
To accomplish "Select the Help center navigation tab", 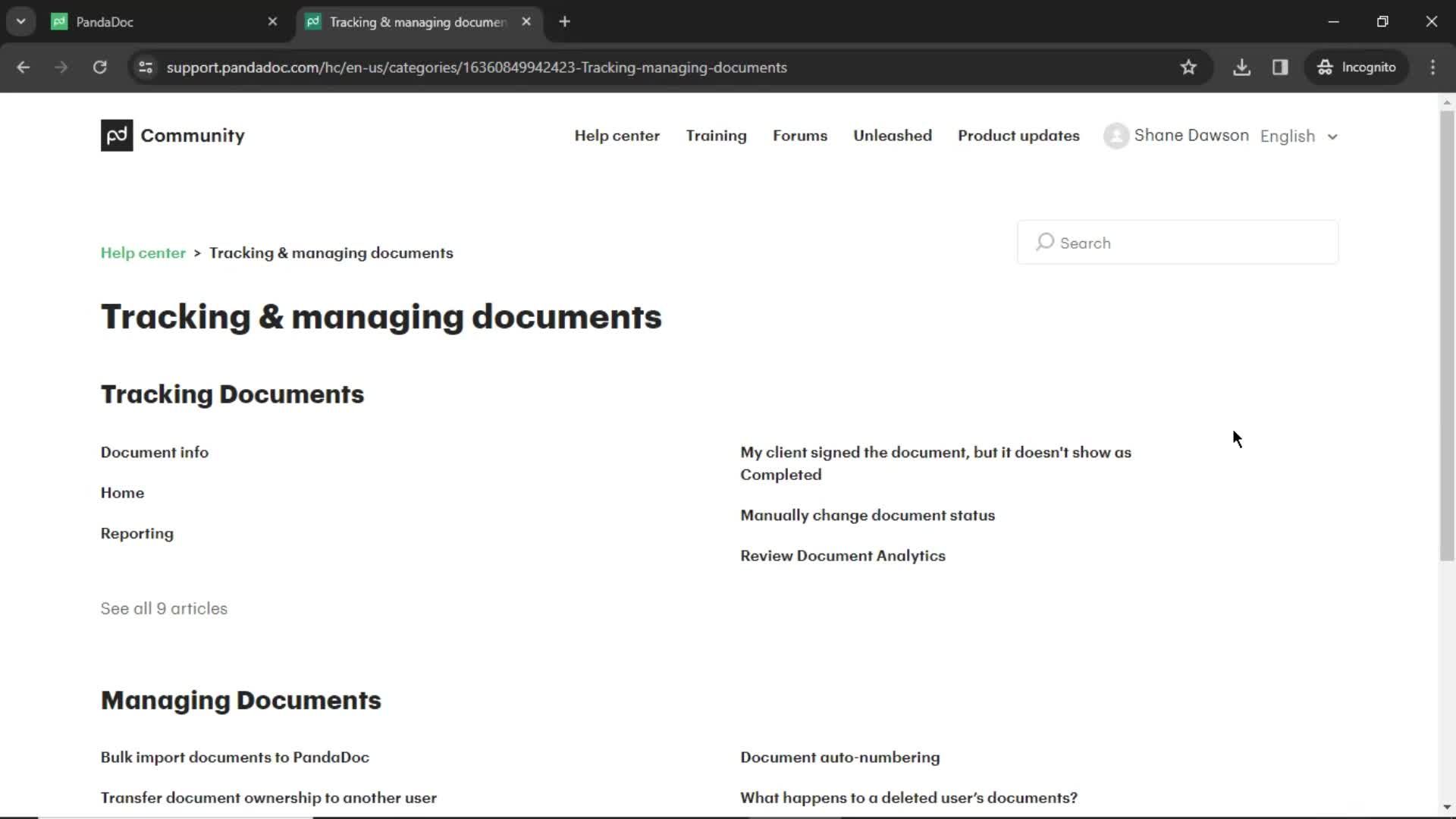I will tap(617, 135).
